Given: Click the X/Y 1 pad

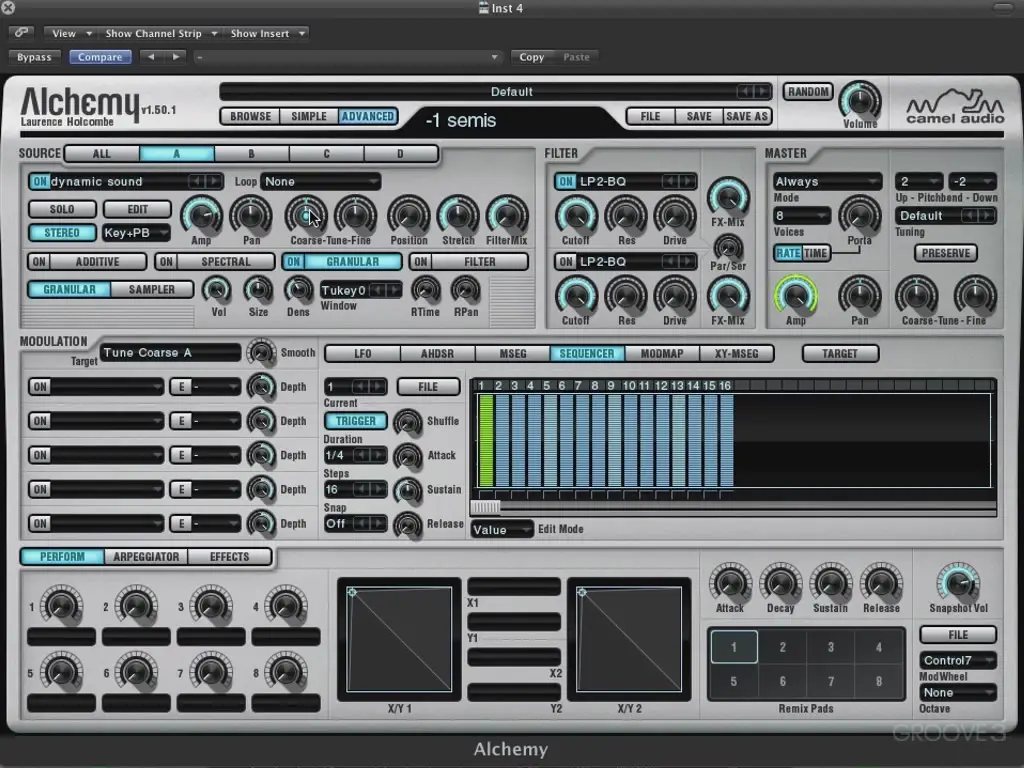Looking at the screenshot, I should (x=400, y=639).
